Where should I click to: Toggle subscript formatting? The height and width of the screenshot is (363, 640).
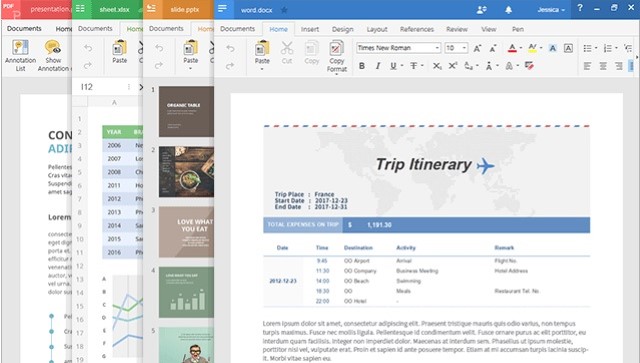tap(437, 66)
